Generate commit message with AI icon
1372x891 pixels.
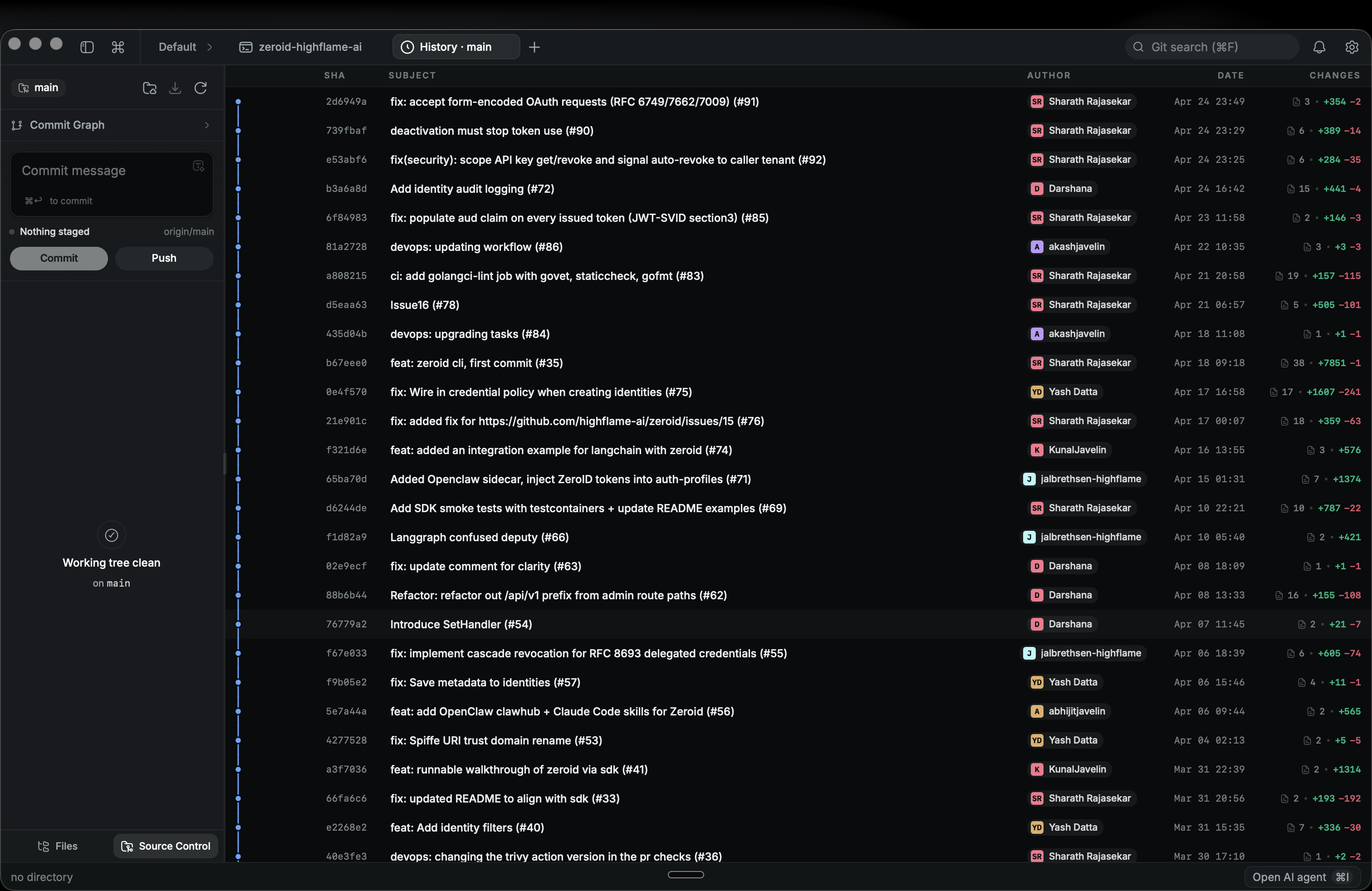point(198,166)
